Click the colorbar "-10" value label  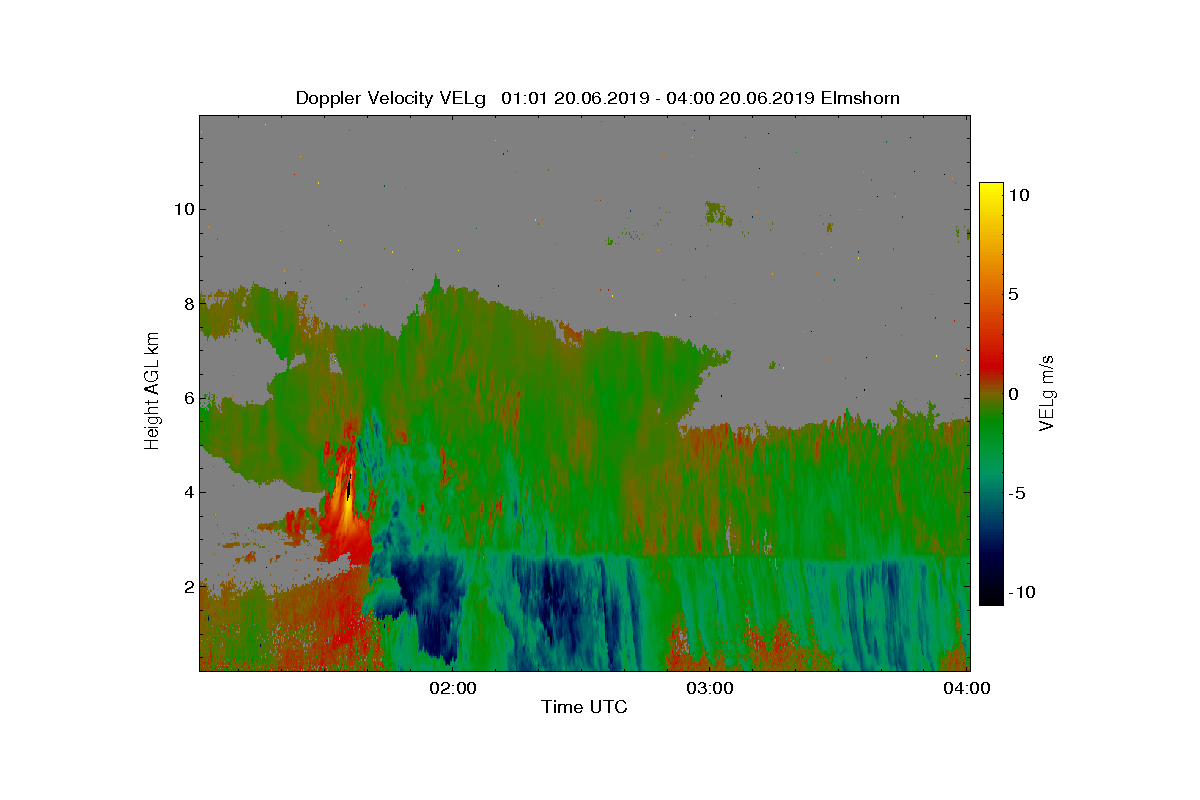pyautogui.click(x=1020, y=592)
